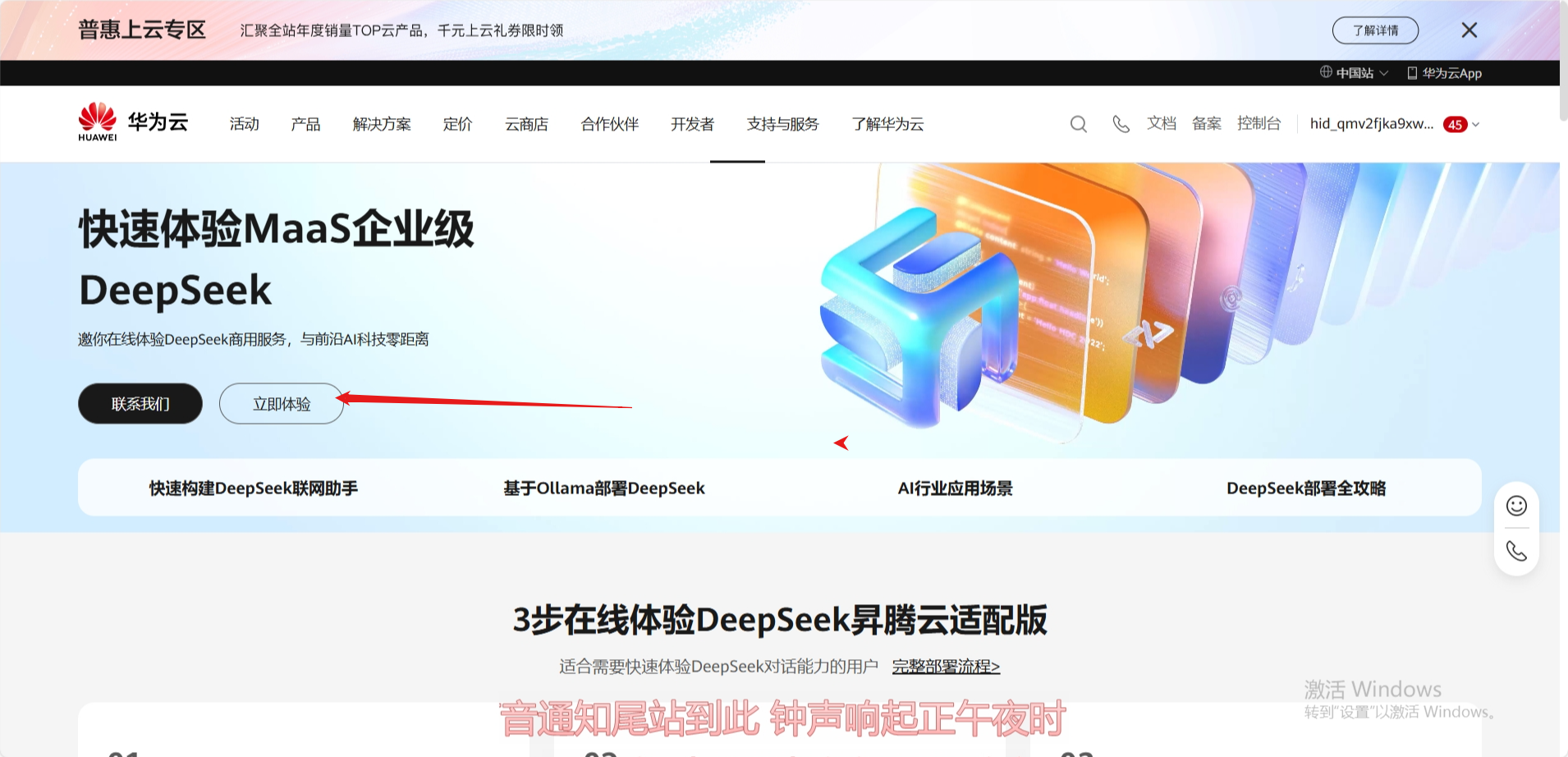This screenshot has width=1568, height=757.
Task: Open the 开发者 navigation menu
Action: tap(692, 124)
